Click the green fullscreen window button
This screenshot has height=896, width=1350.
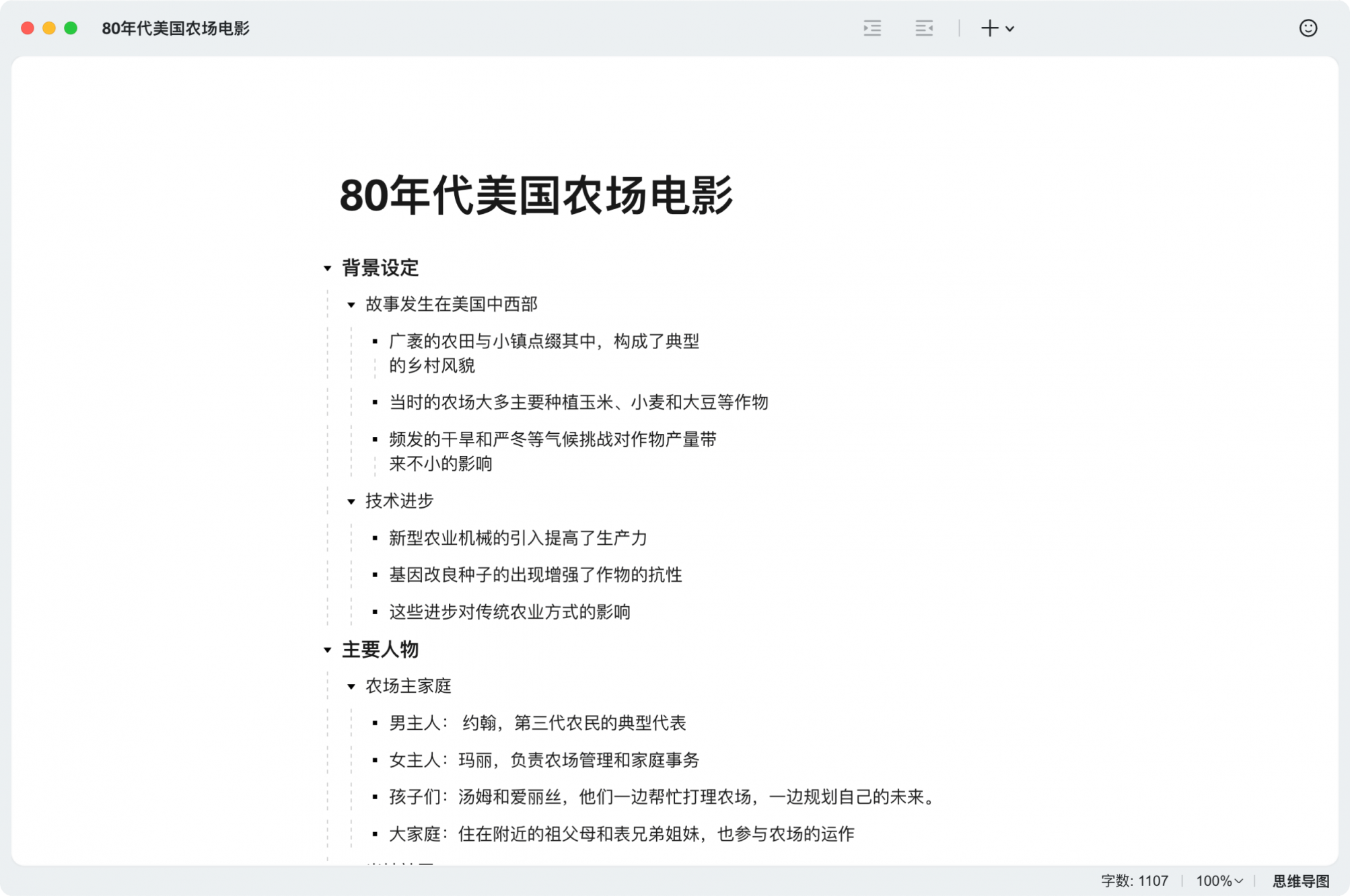click(x=71, y=28)
